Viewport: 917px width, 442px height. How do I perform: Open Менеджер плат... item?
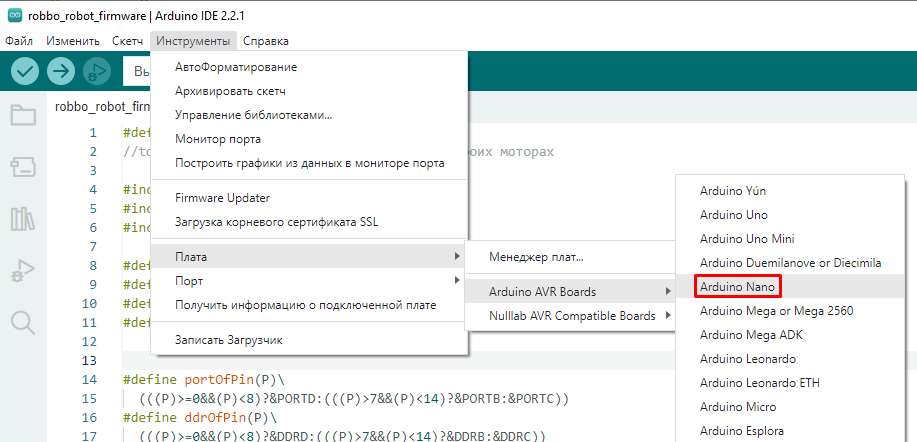[x=571, y=257]
